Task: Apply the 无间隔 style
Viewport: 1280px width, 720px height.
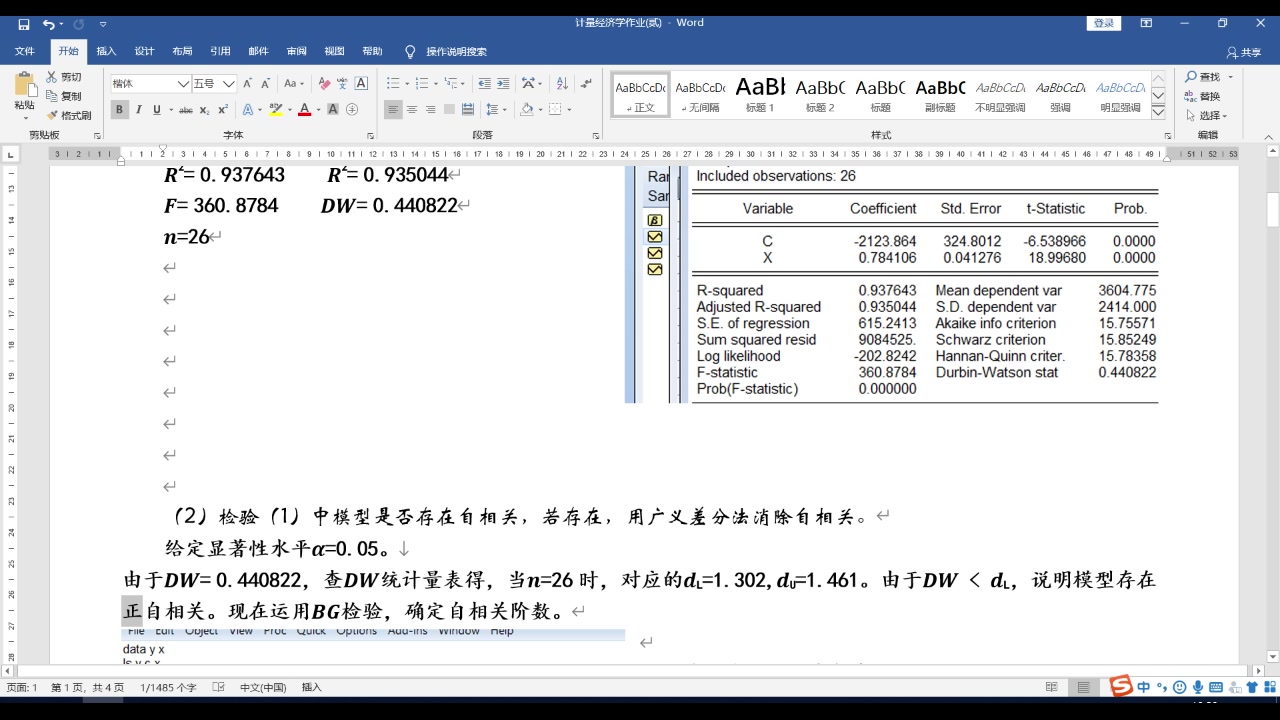Action: 700,94
